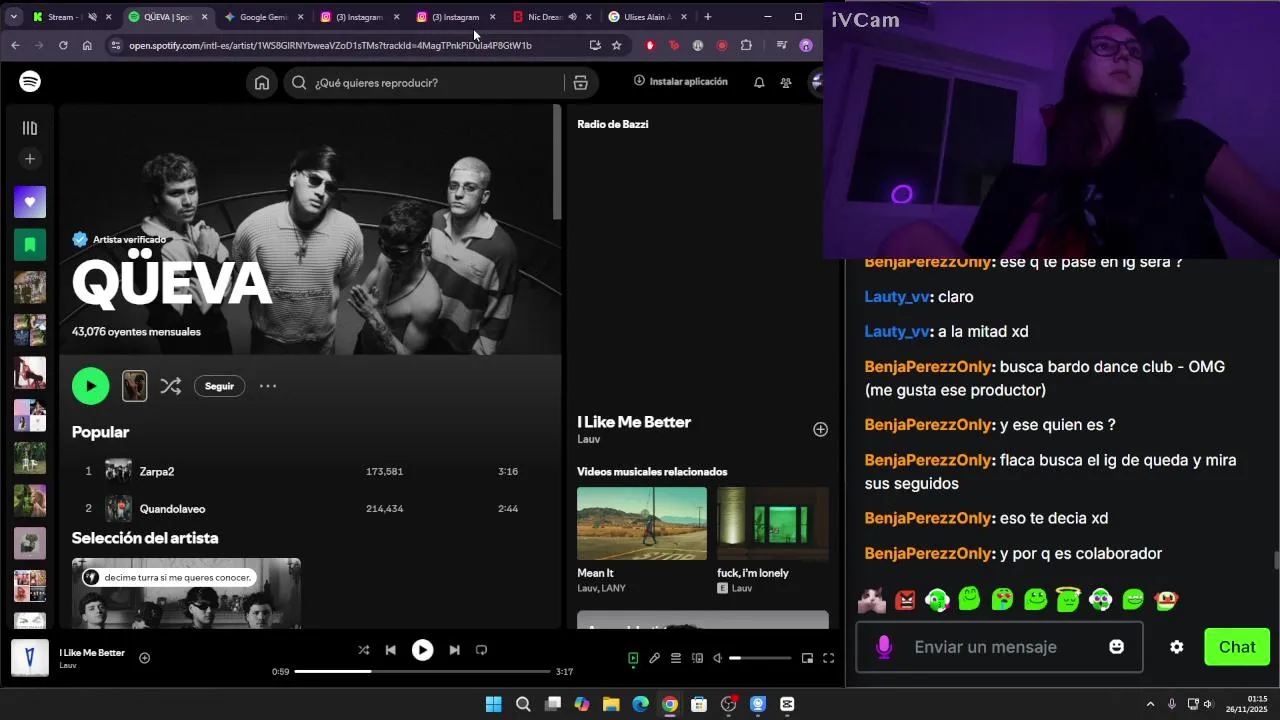The image size is (1280, 720).
Task: Toggle shuffle next to artist play button
Action: pos(171,386)
